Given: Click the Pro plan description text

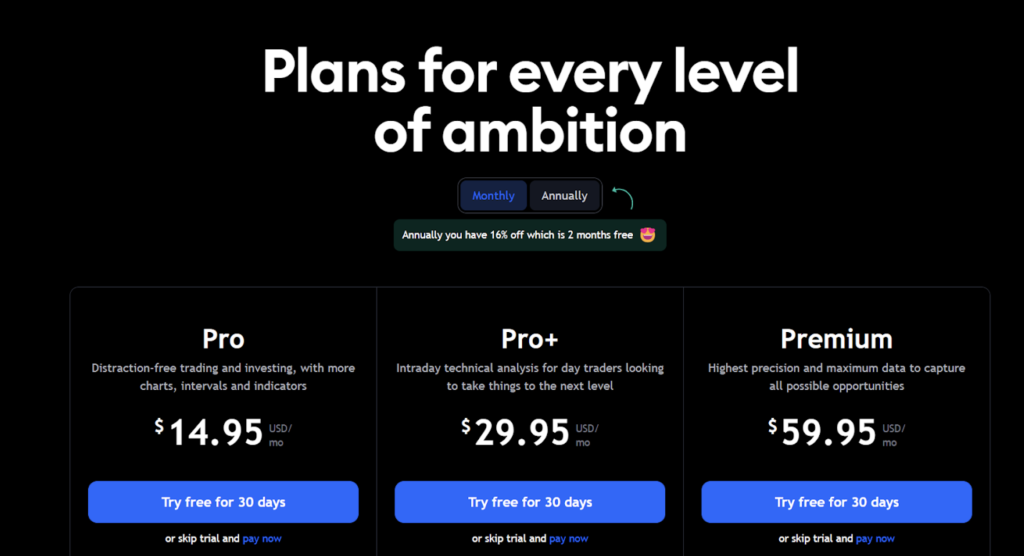Looking at the screenshot, I should pyautogui.click(x=223, y=377).
